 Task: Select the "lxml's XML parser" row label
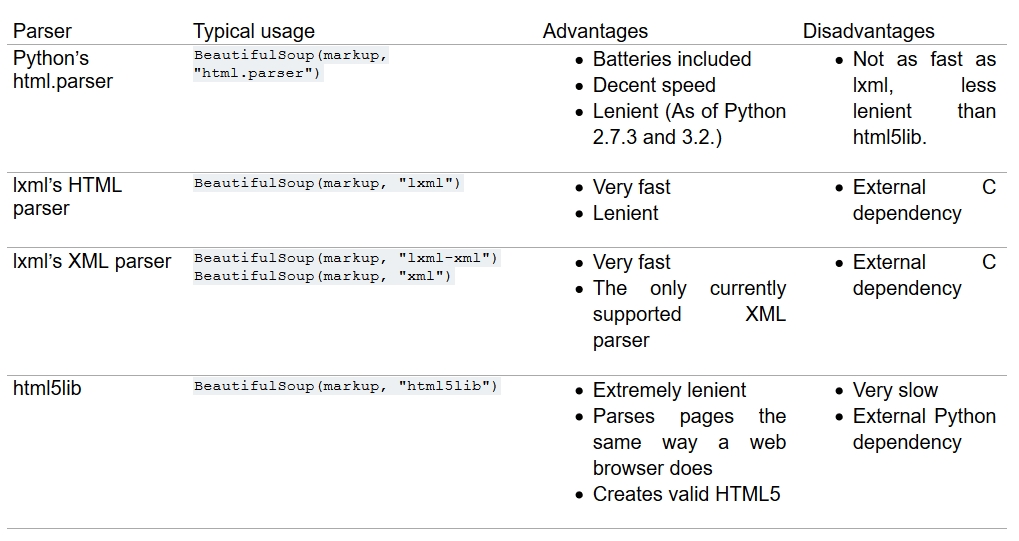(92, 262)
